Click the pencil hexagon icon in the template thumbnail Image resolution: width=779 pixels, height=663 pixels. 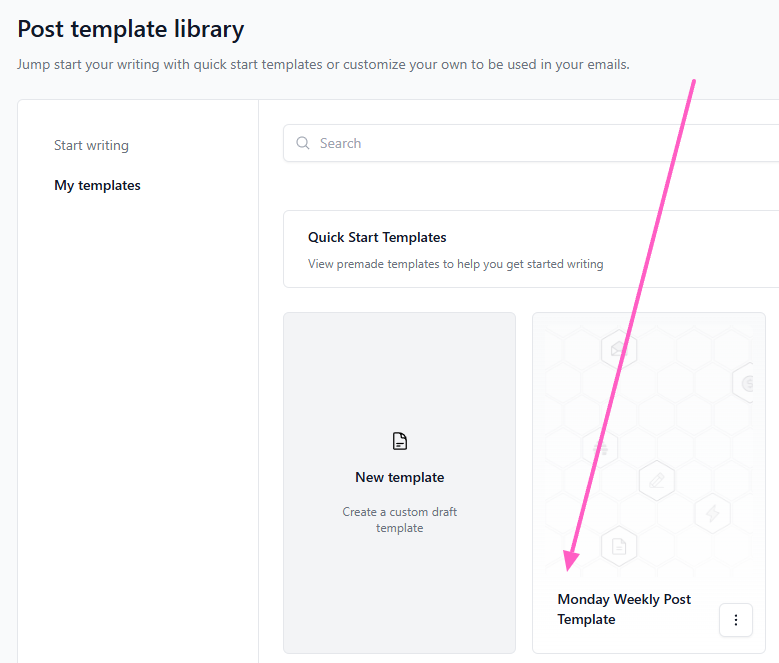coord(657,480)
